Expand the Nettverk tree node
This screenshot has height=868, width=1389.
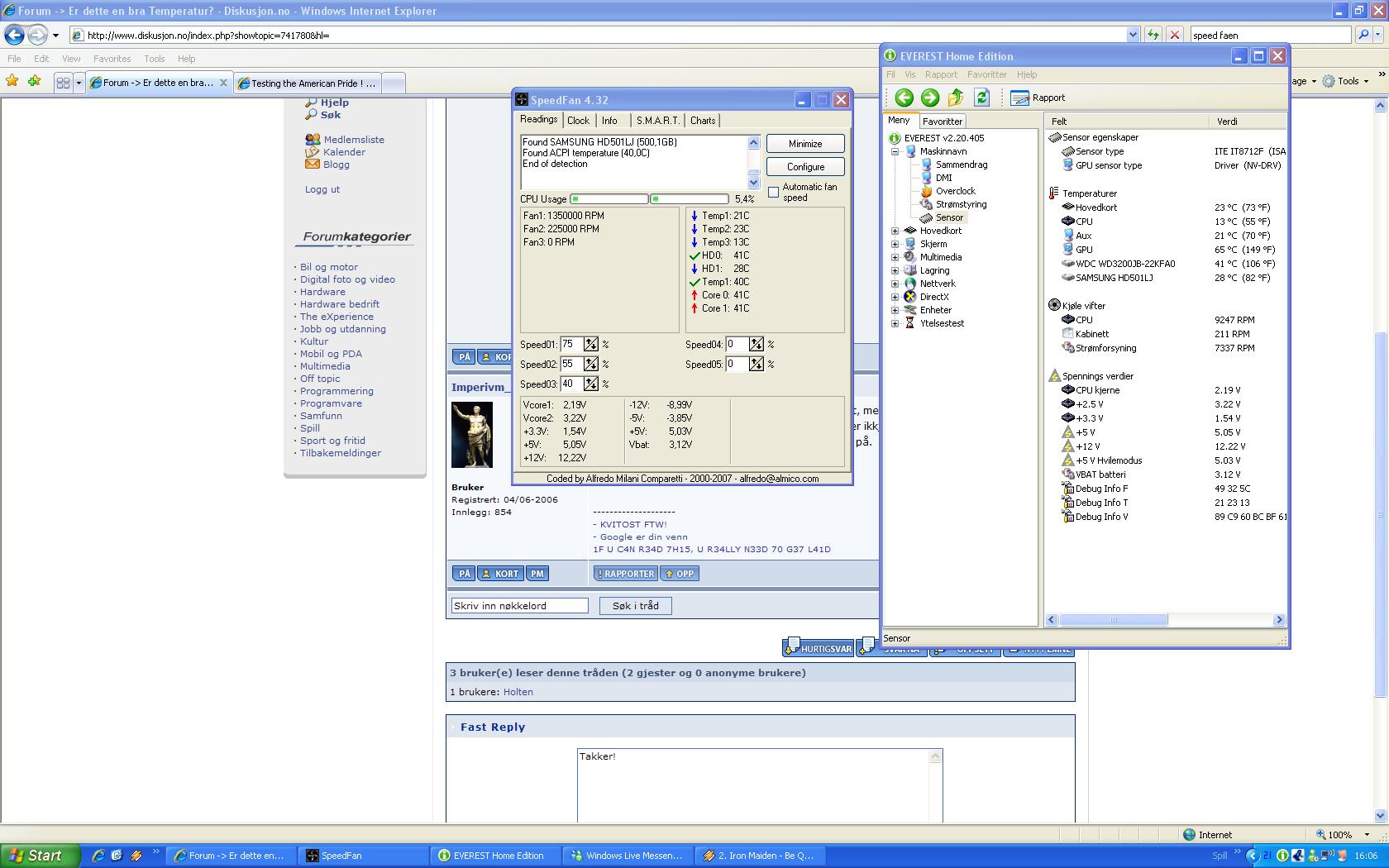click(895, 284)
